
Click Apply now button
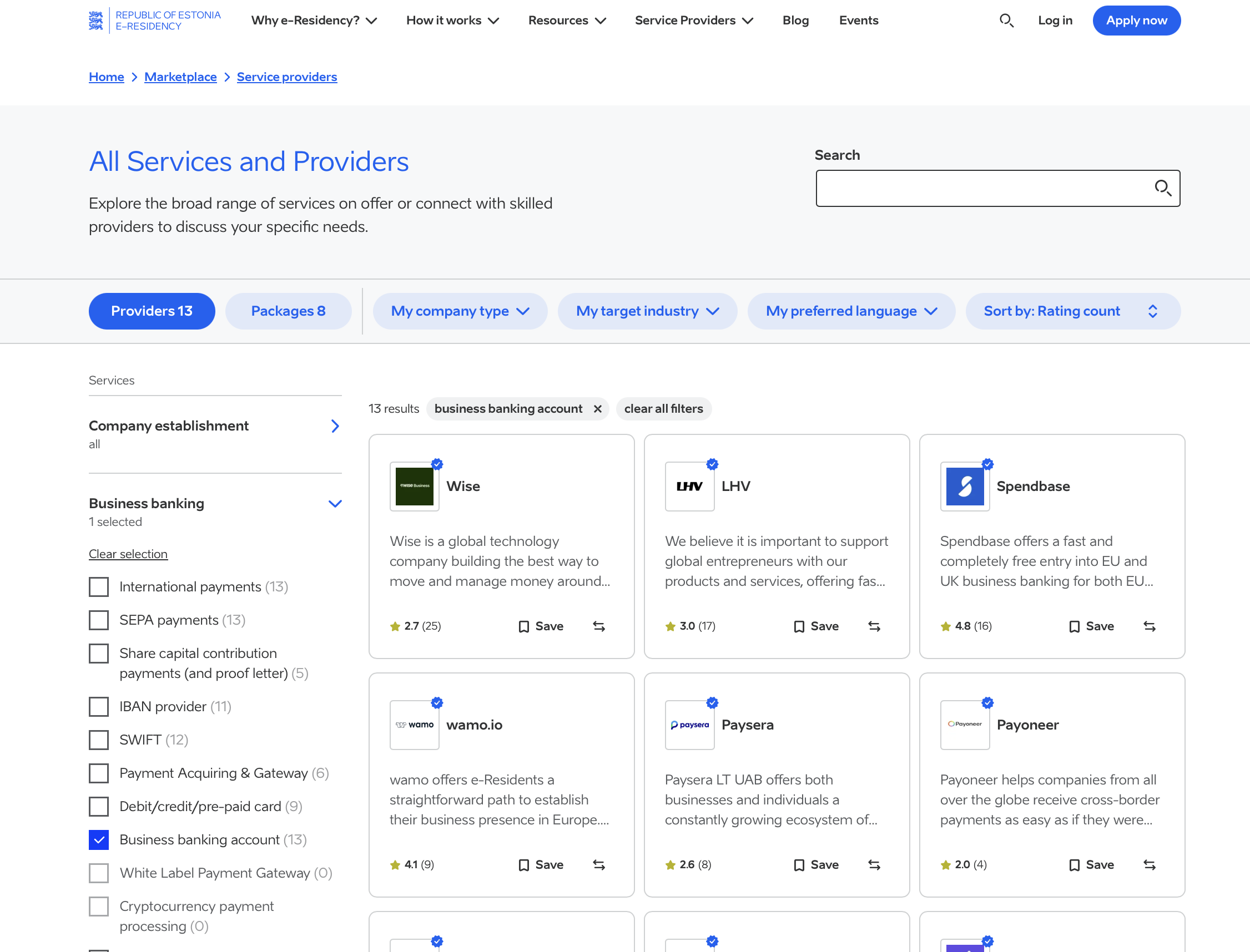1137,21
